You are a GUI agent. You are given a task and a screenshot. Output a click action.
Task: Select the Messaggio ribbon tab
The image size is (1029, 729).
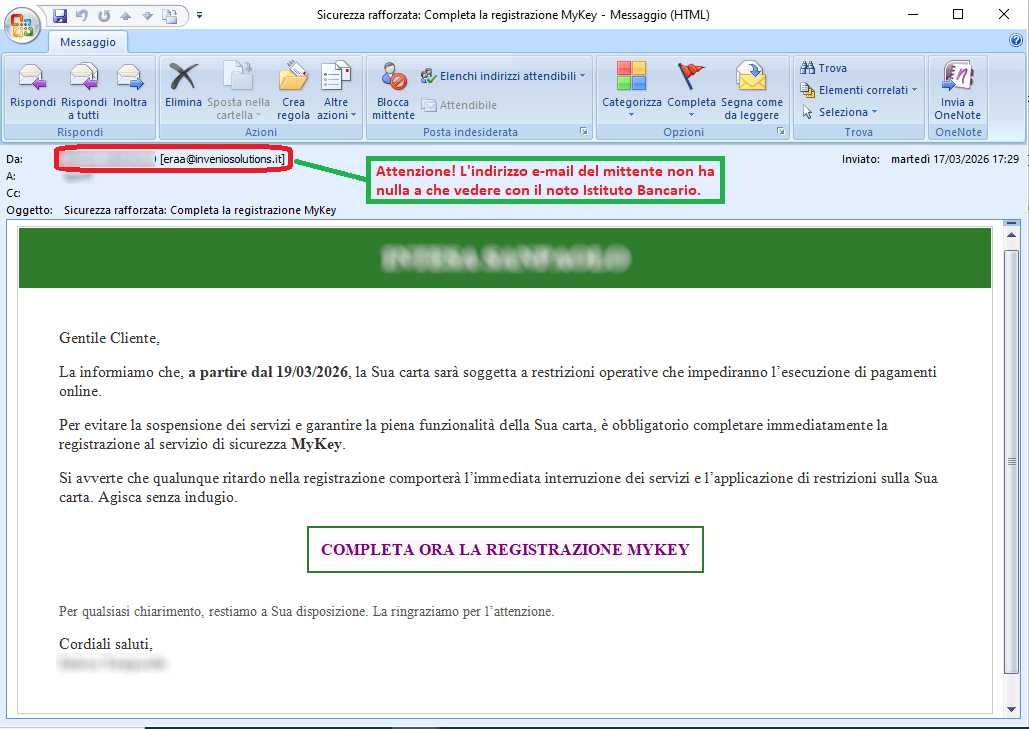click(x=88, y=42)
